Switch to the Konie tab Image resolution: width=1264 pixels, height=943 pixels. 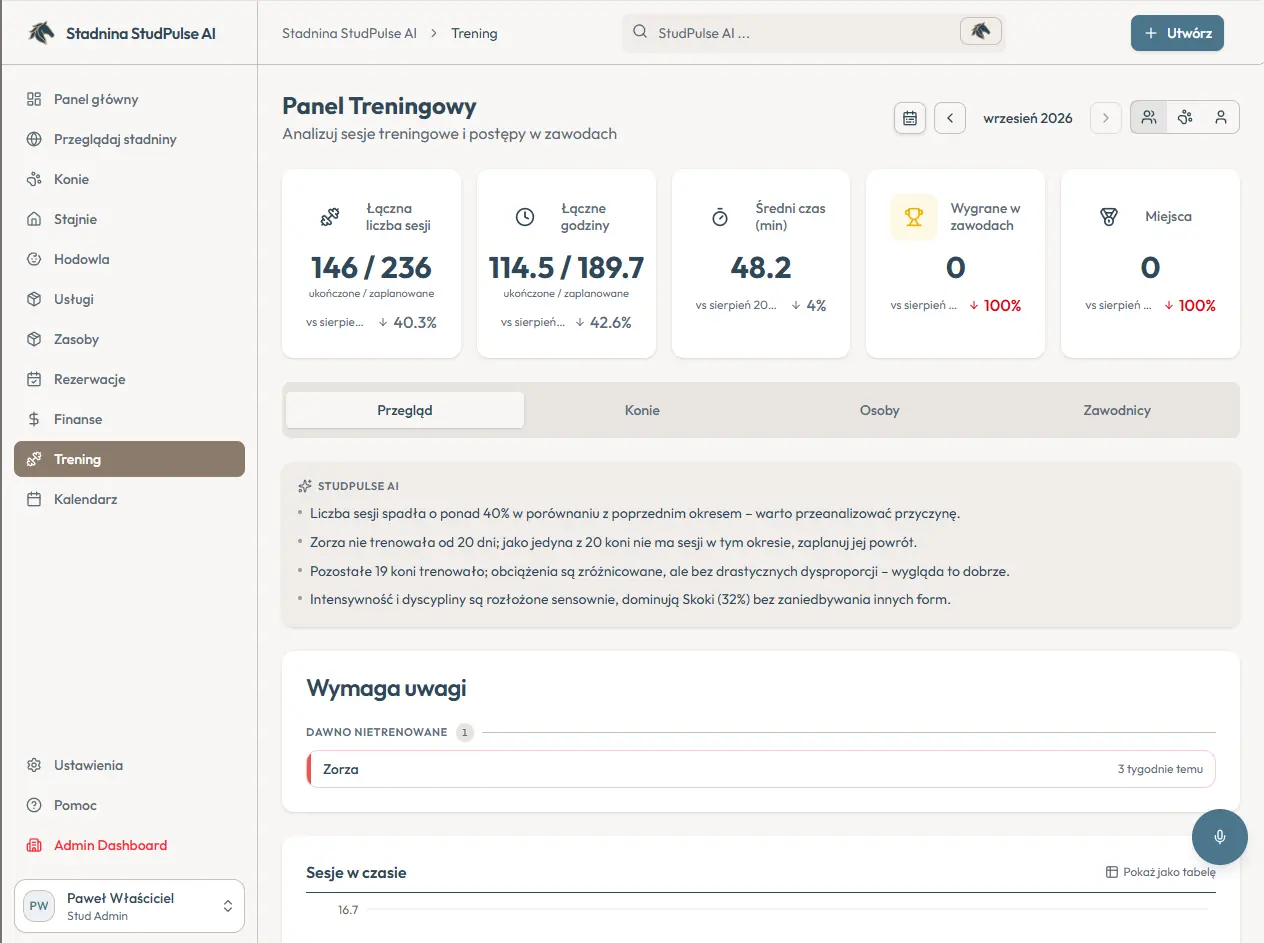pos(642,411)
